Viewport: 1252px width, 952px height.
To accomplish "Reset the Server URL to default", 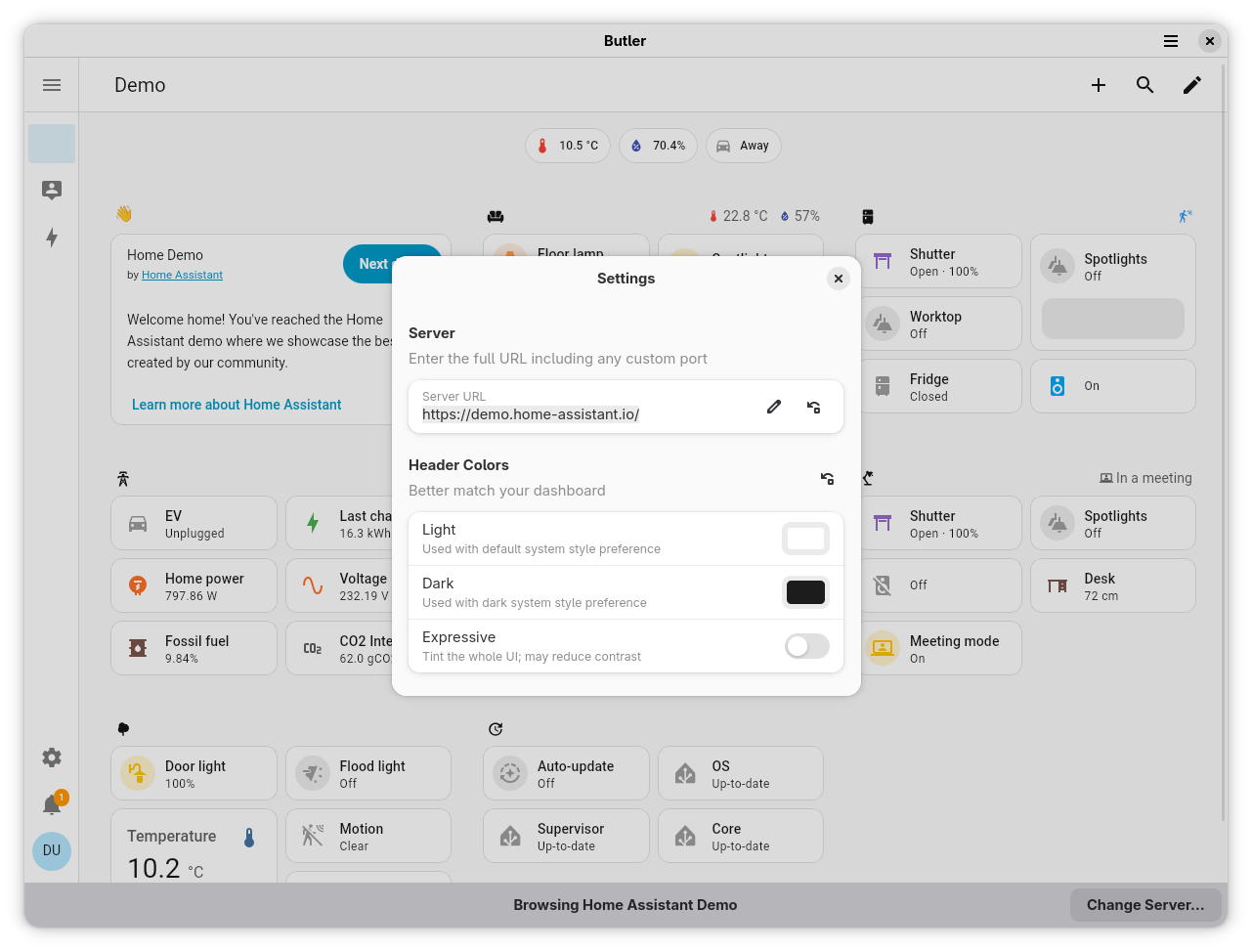I will [x=813, y=407].
